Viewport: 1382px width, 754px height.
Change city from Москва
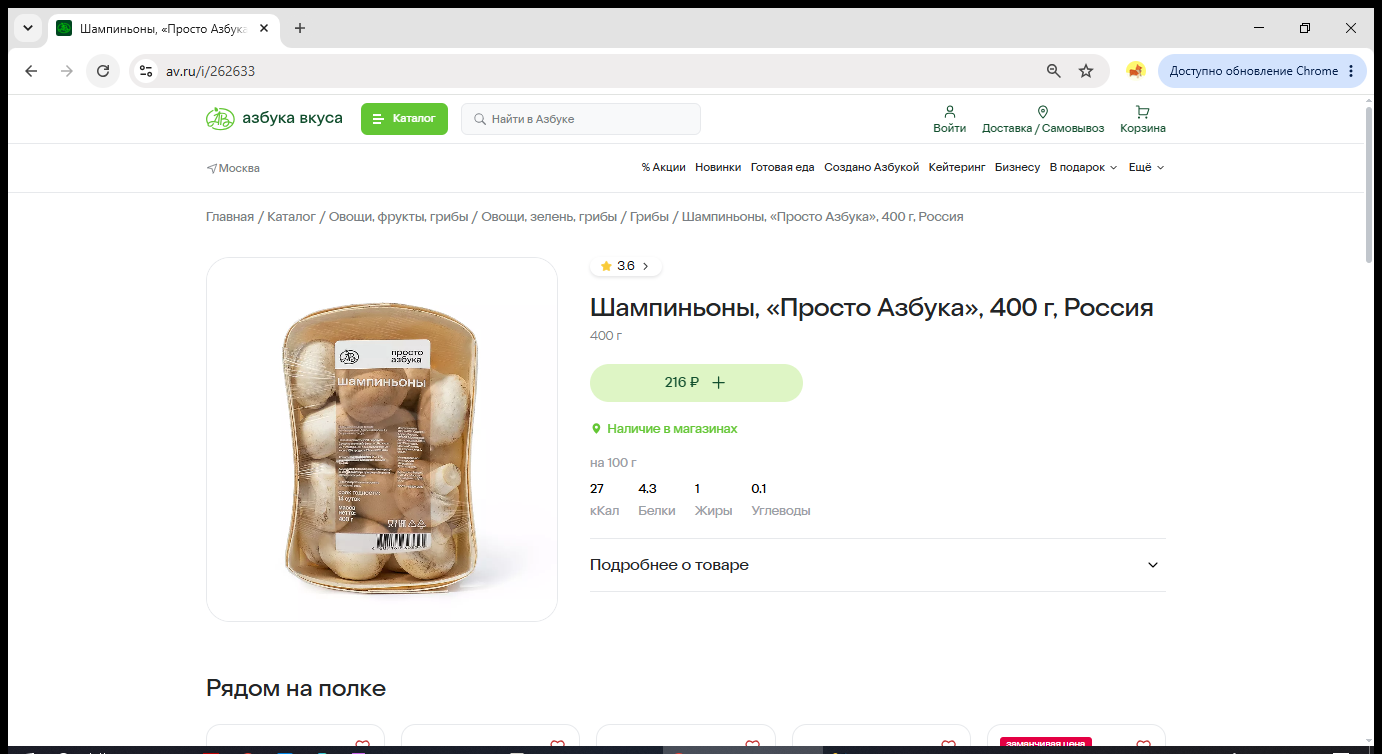233,168
